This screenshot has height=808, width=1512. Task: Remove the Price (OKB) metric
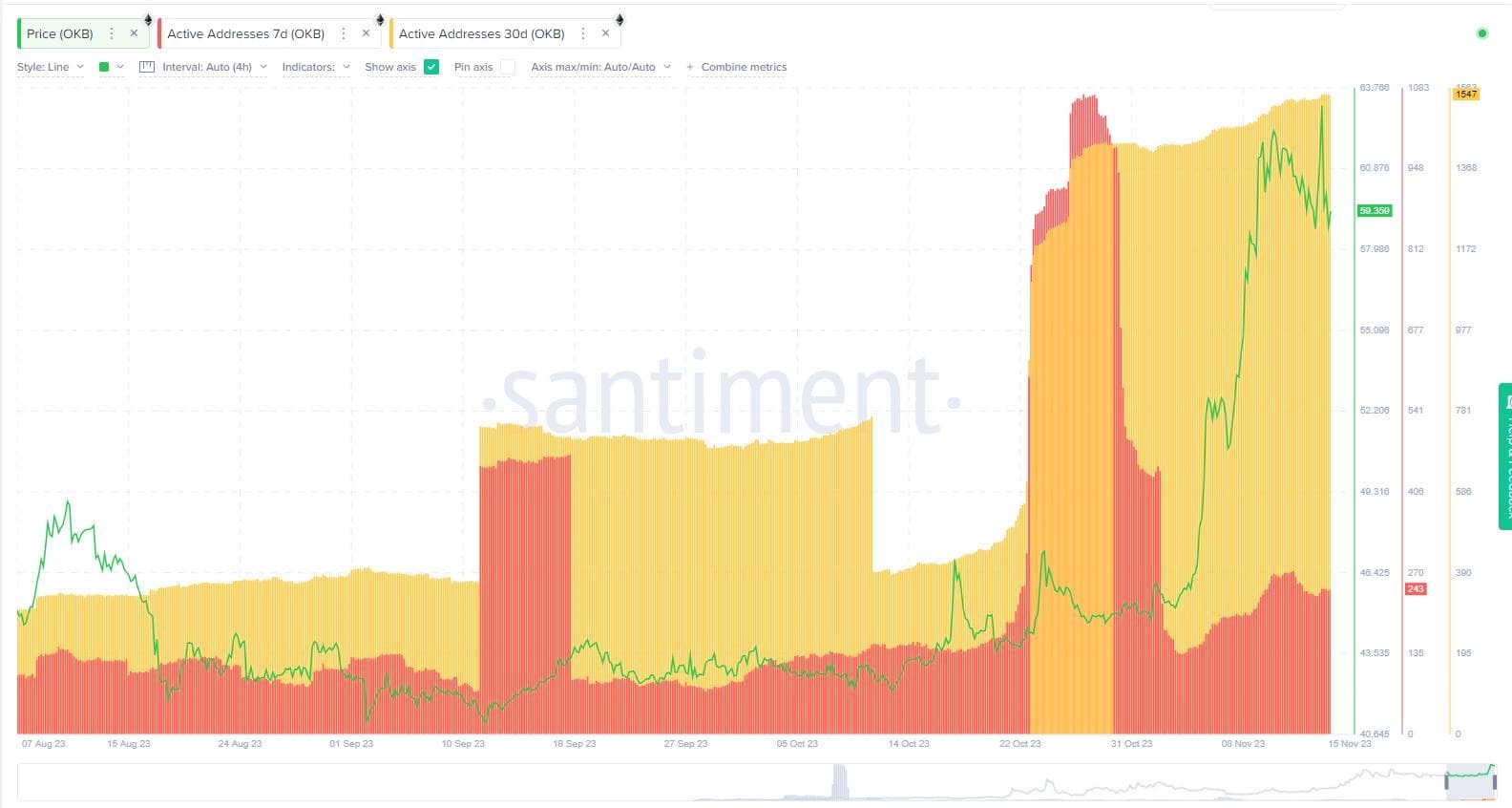coord(134,33)
